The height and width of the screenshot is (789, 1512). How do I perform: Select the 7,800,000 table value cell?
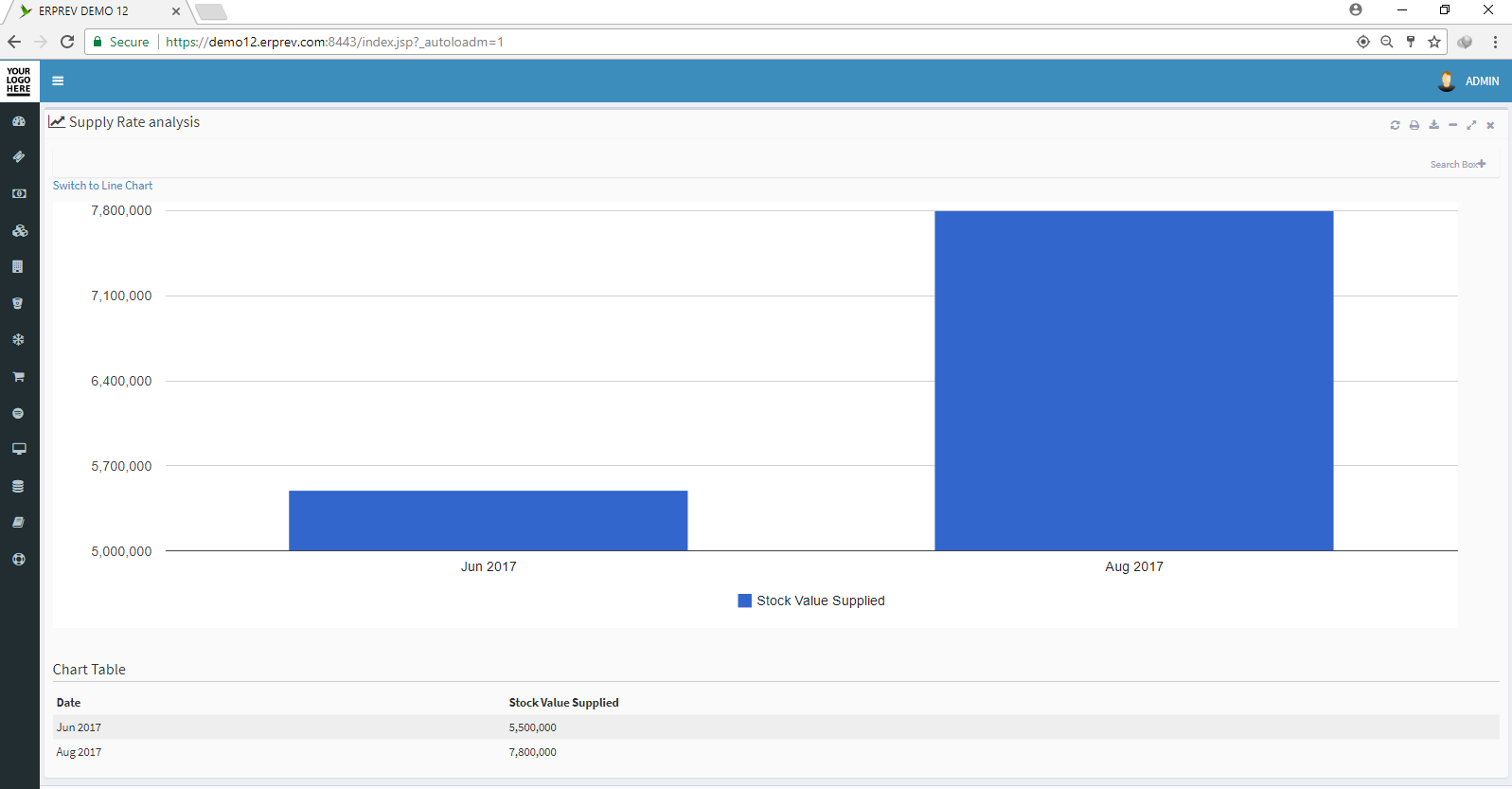[x=532, y=752]
